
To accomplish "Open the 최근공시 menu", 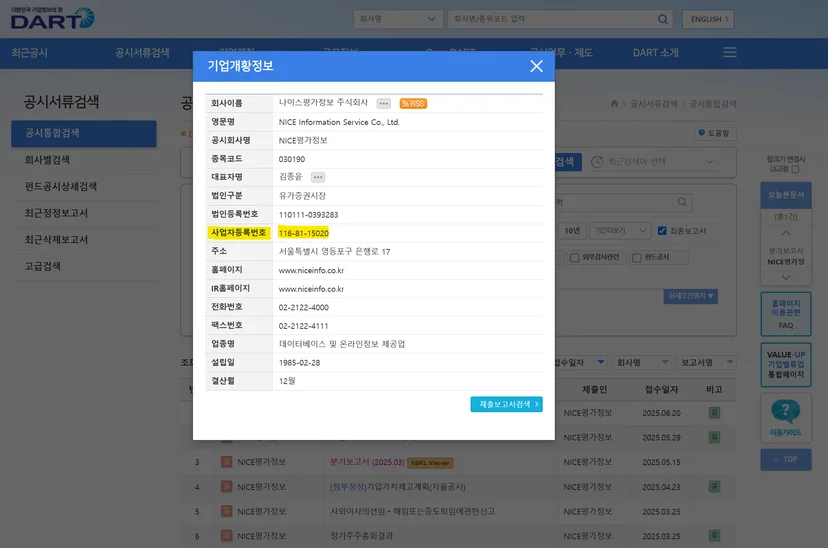I will pyautogui.click(x=30, y=53).
